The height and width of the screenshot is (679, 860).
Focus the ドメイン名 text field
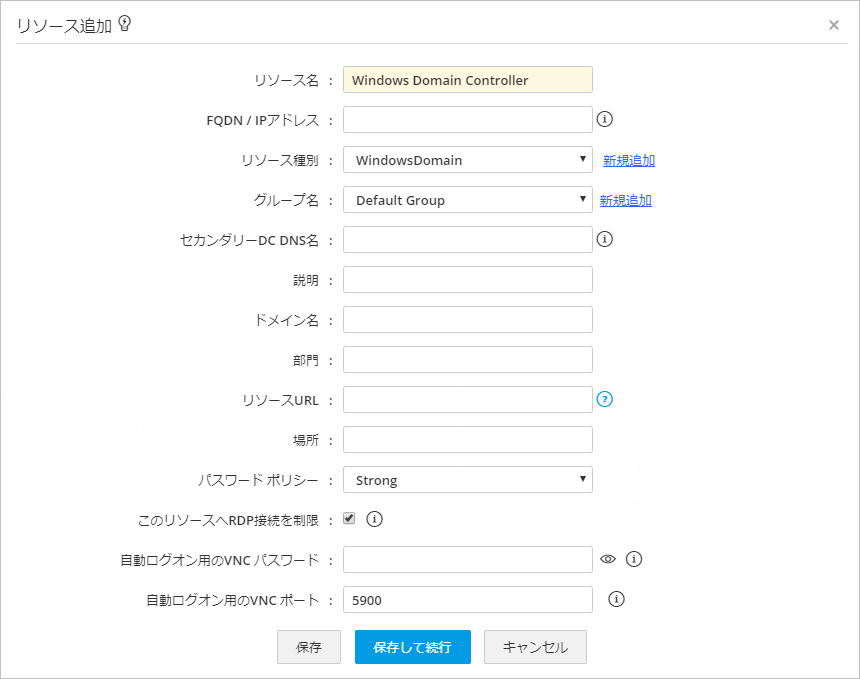coord(468,320)
